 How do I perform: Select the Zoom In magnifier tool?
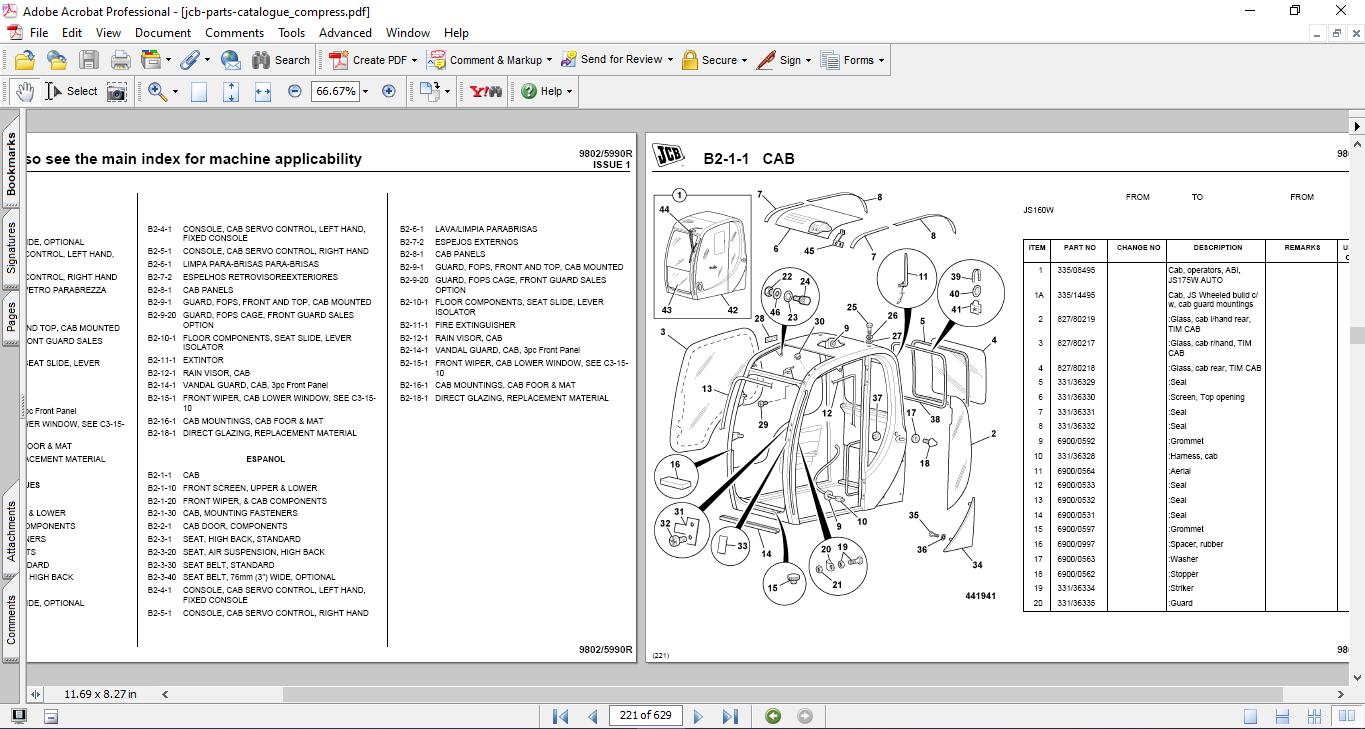pos(157,91)
